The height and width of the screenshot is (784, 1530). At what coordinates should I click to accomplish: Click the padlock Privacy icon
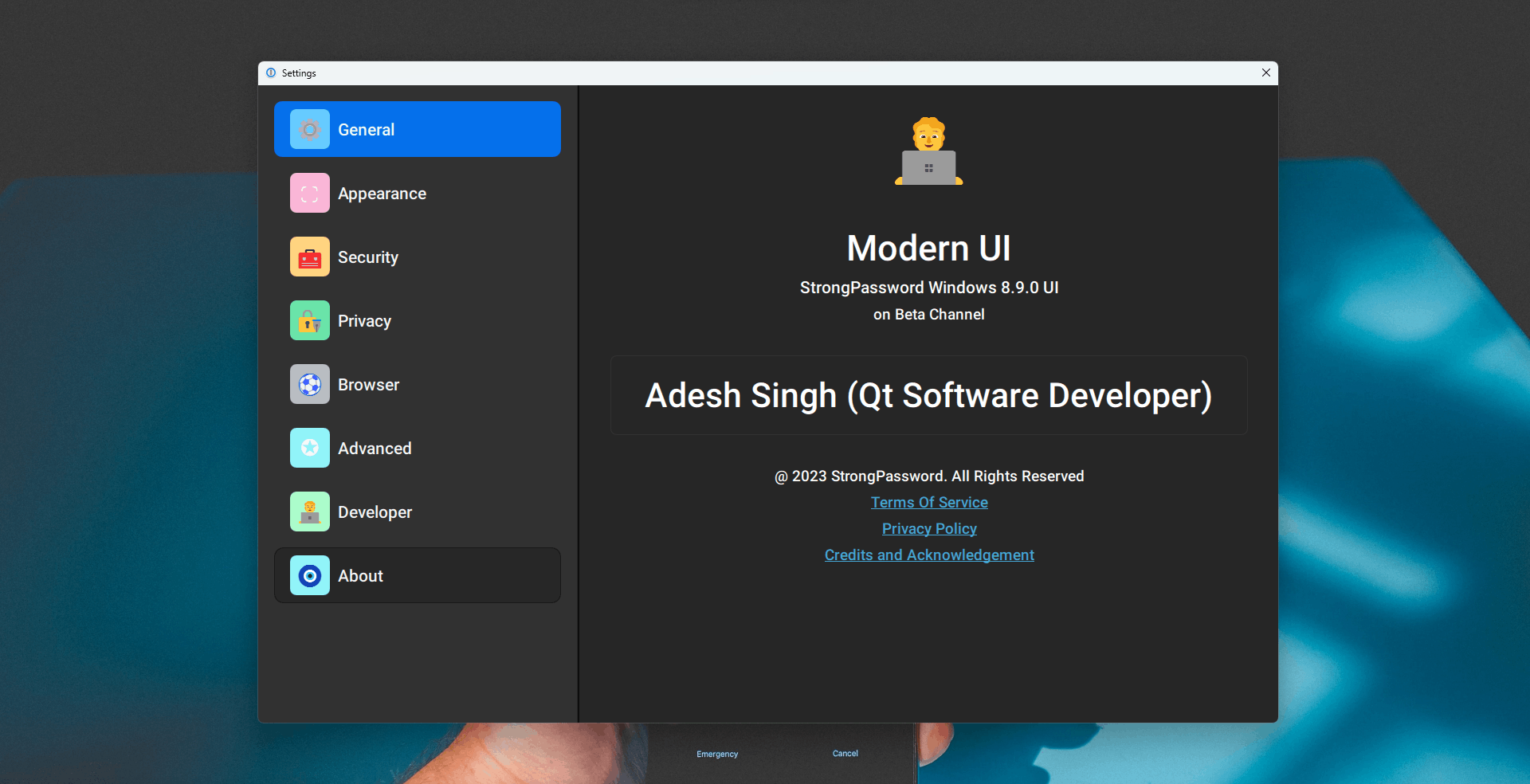click(x=310, y=320)
